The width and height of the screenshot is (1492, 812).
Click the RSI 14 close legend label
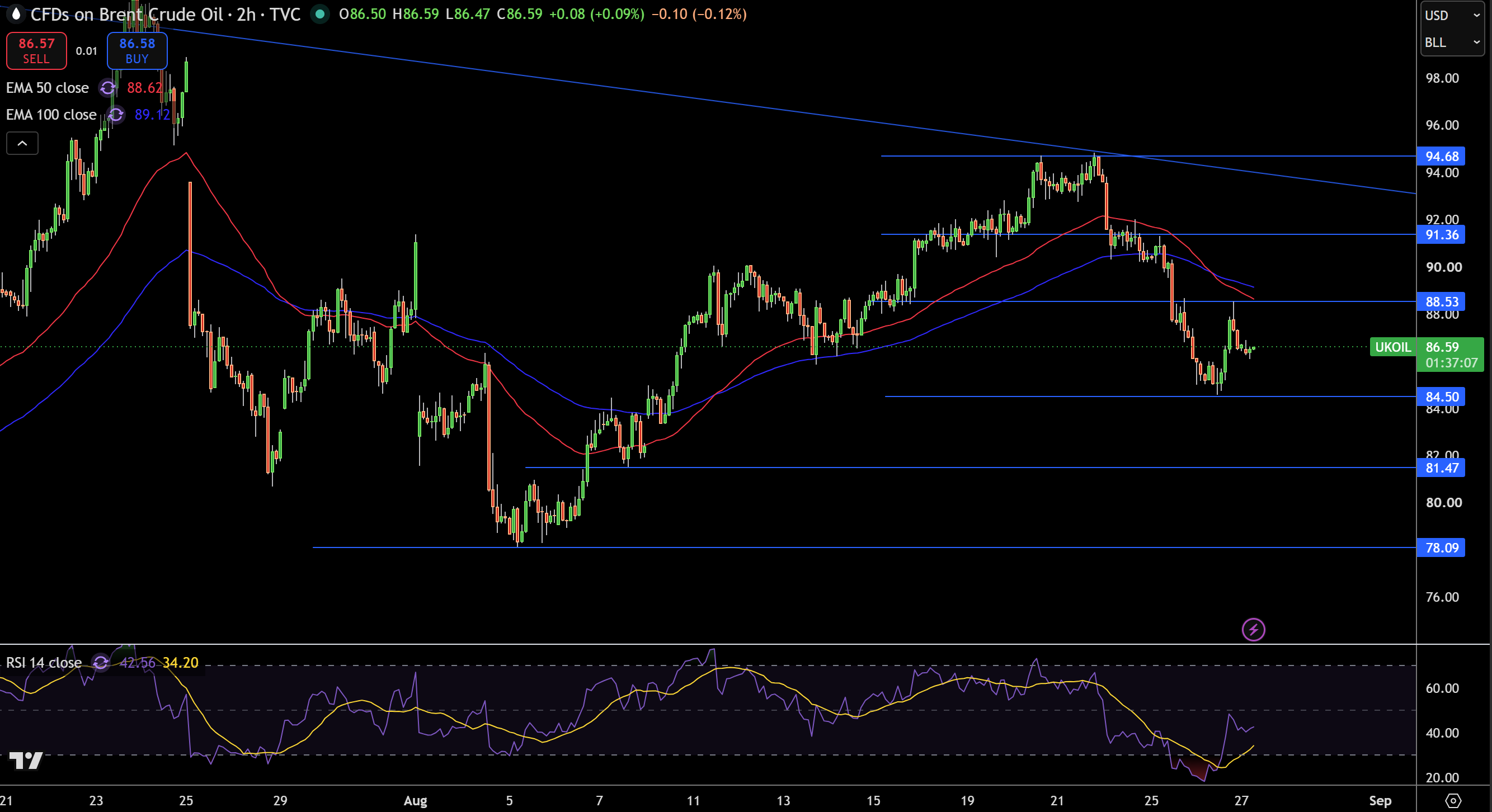pos(44,662)
